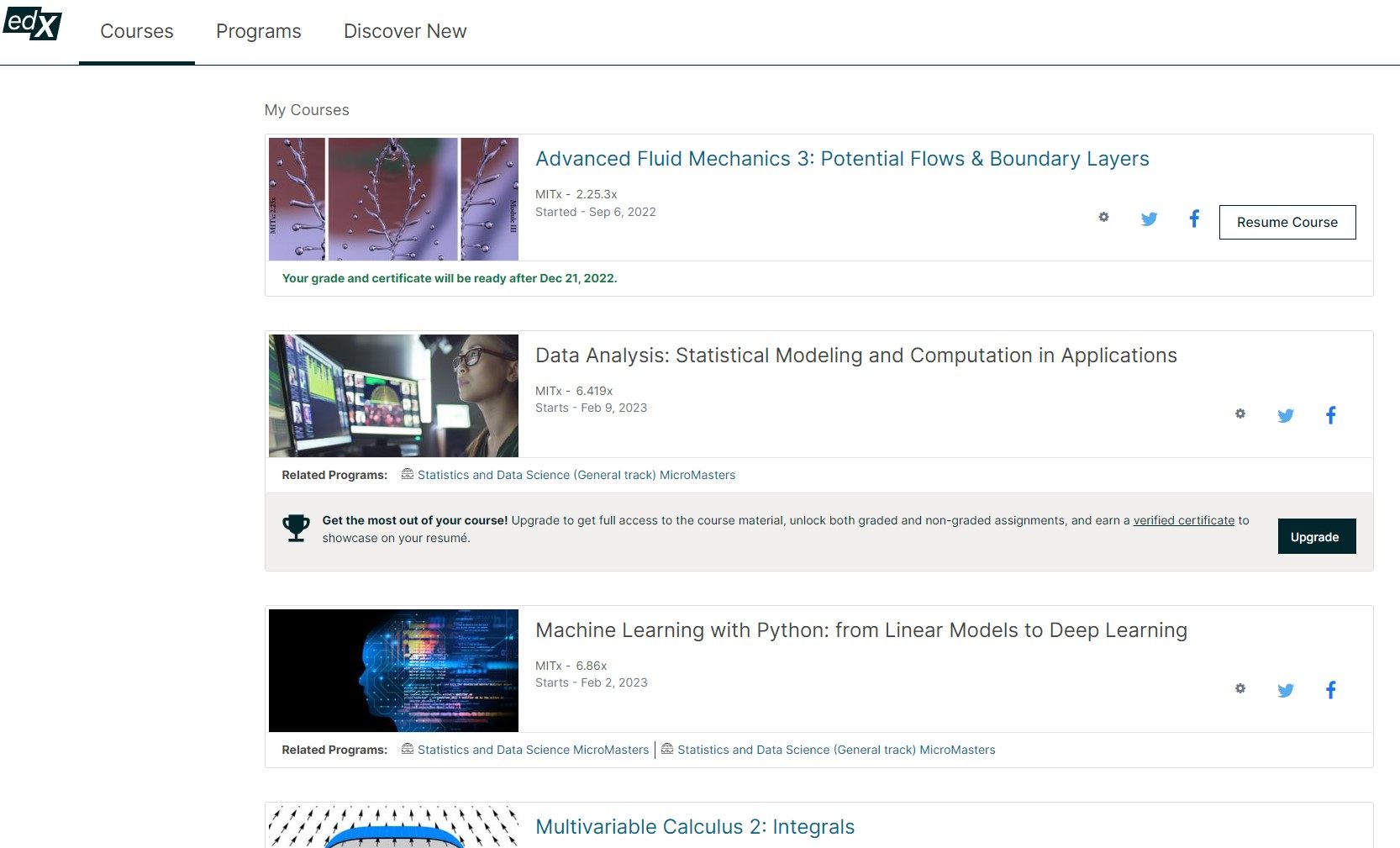Click the Upgrade button
This screenshot has width=1400, height=848.
coord(1317,536)
